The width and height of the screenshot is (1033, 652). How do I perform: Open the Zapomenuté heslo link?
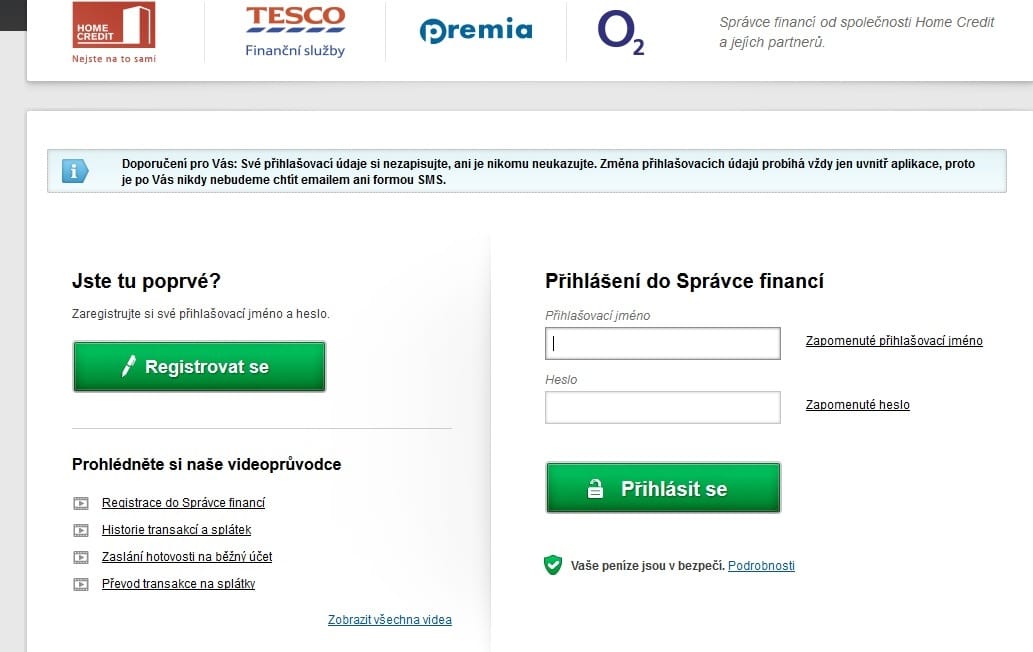coord(858,404)
